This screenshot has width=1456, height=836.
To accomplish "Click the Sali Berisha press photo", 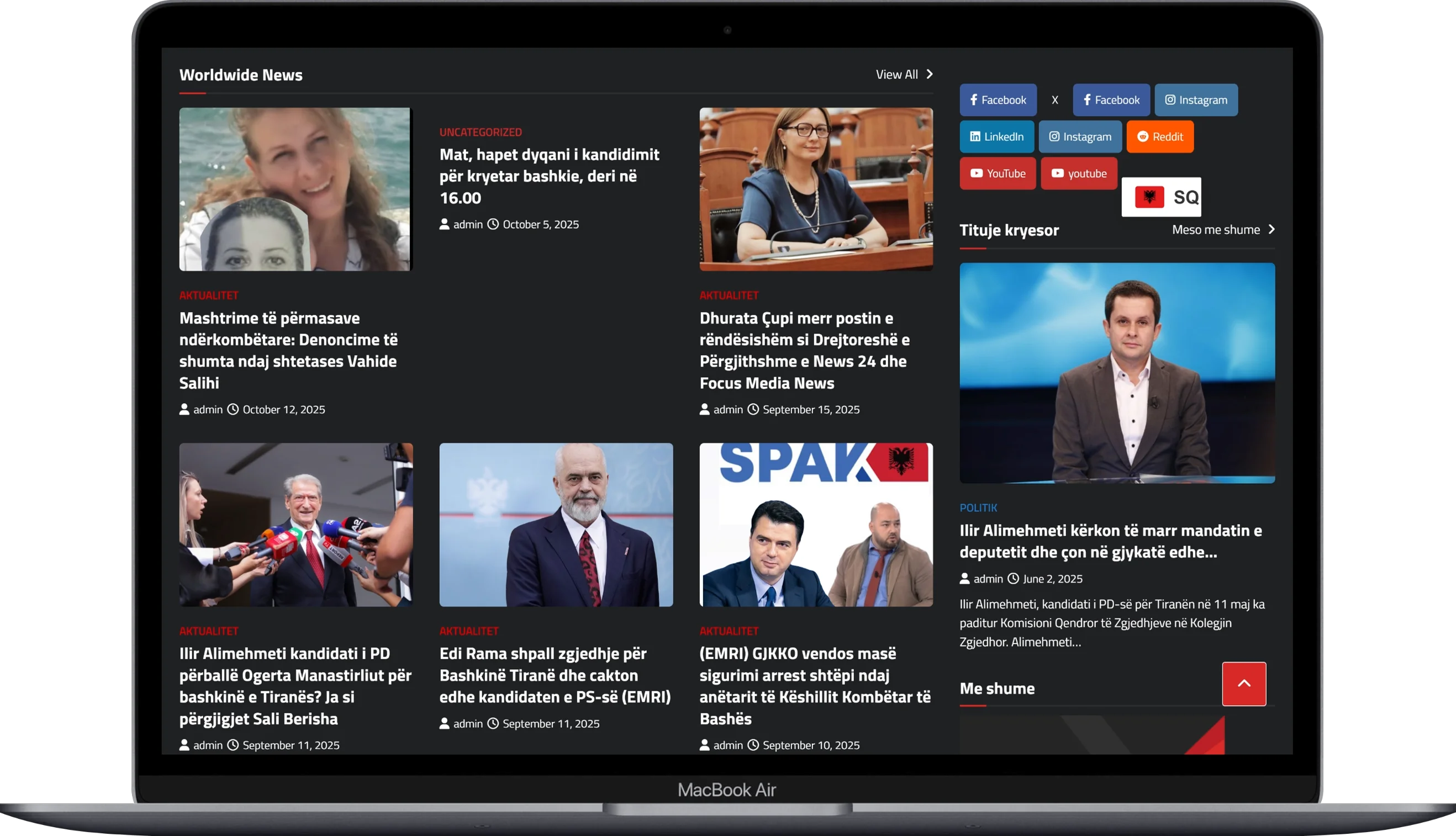I will [x=296, y=524].
